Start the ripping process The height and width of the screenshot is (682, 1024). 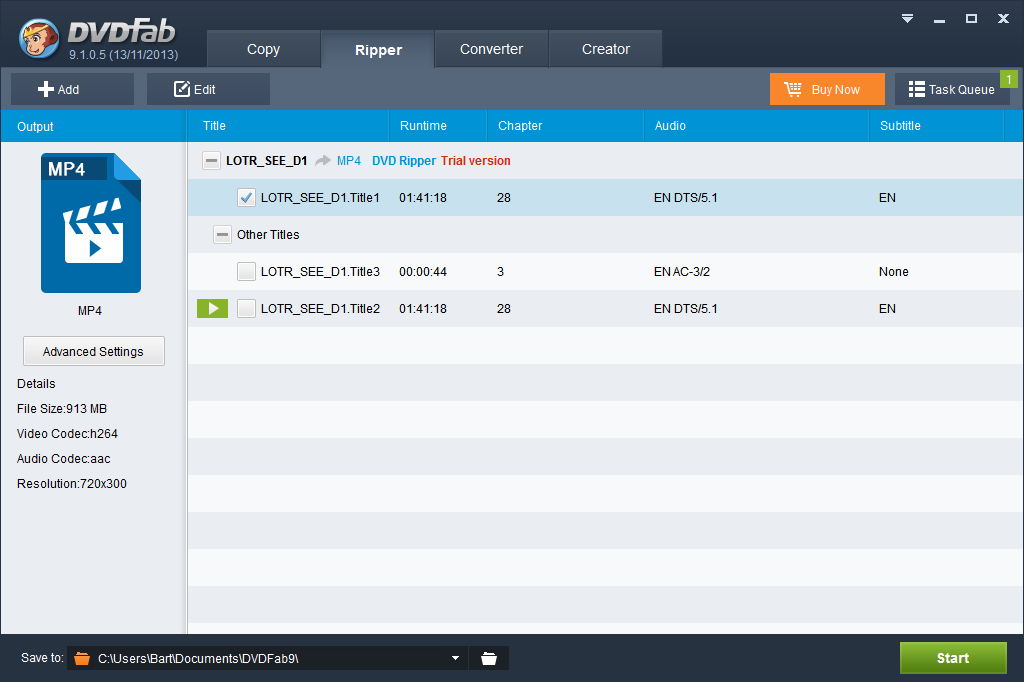pyautogui.click(x=953, y=658)
